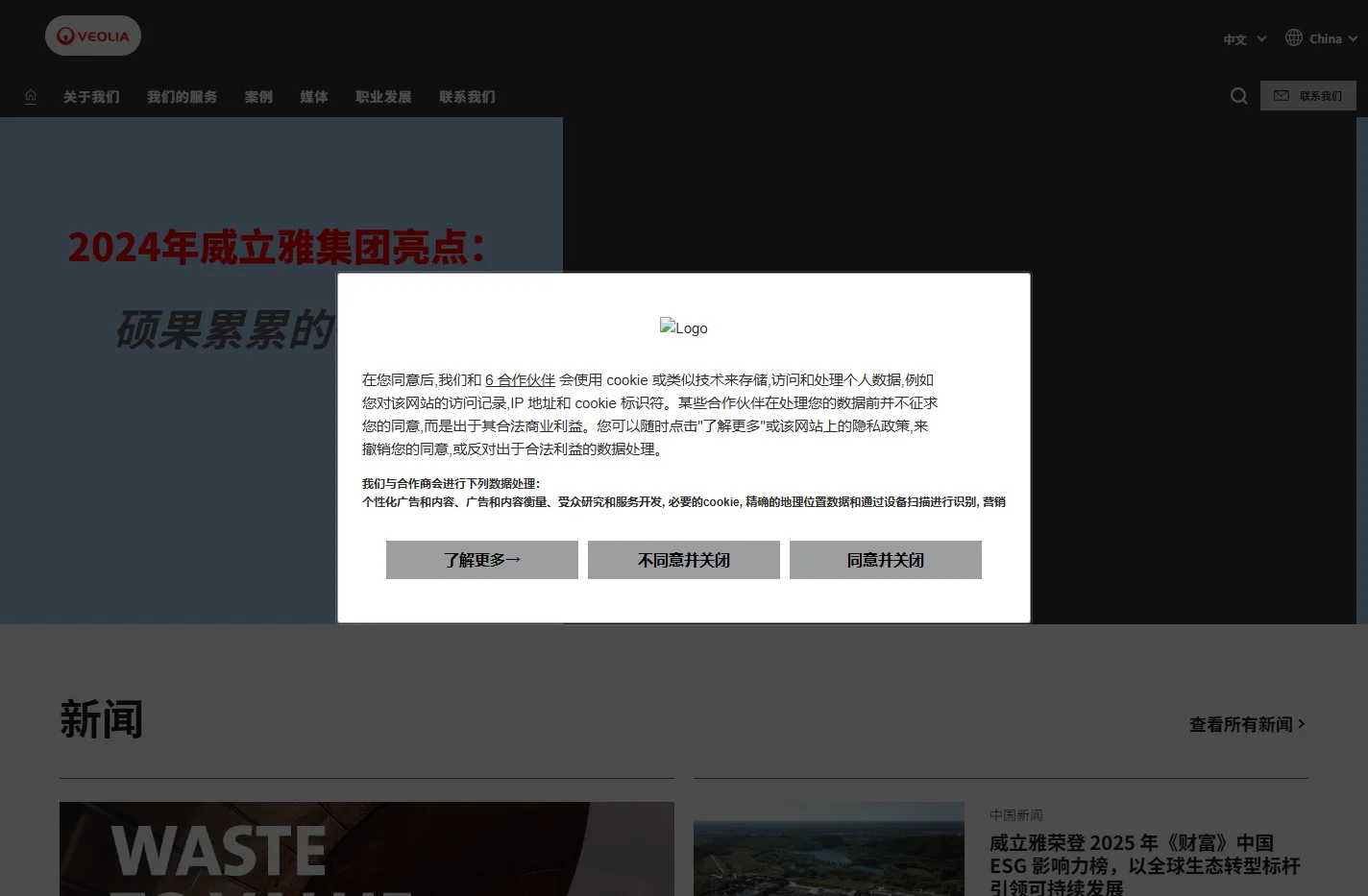Click the broken Logo image in the cookie dialog
This screenshot has height=896, width=1368.
683,327
